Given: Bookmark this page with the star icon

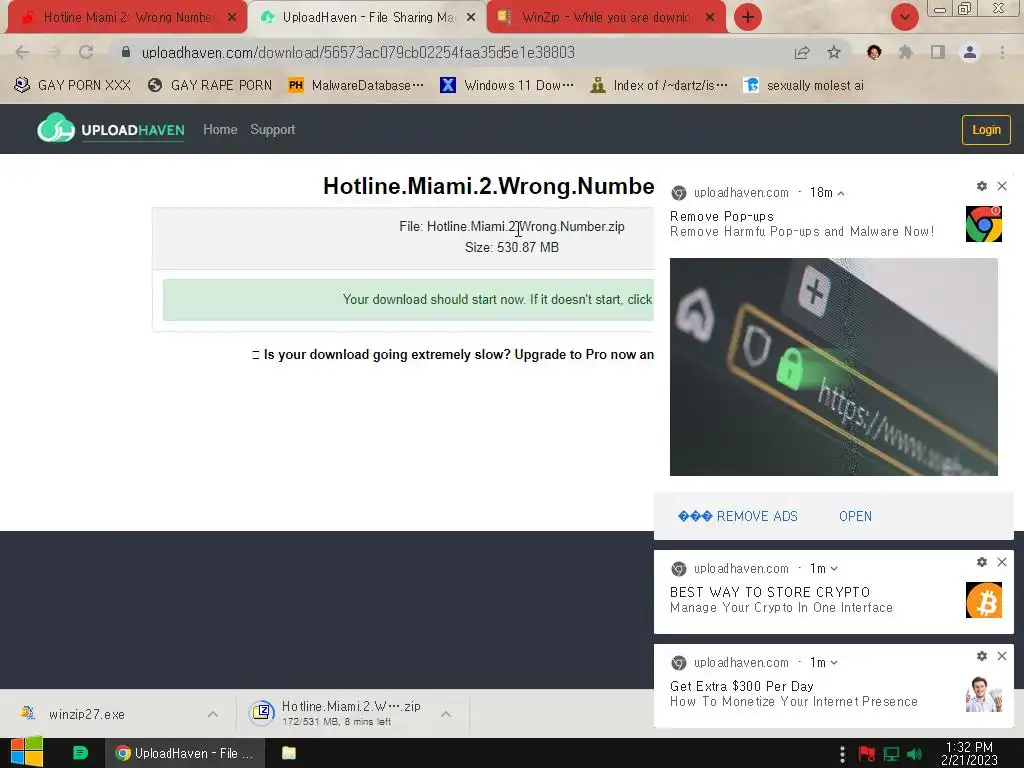Looking at the screenshot, I should (834, 52).
